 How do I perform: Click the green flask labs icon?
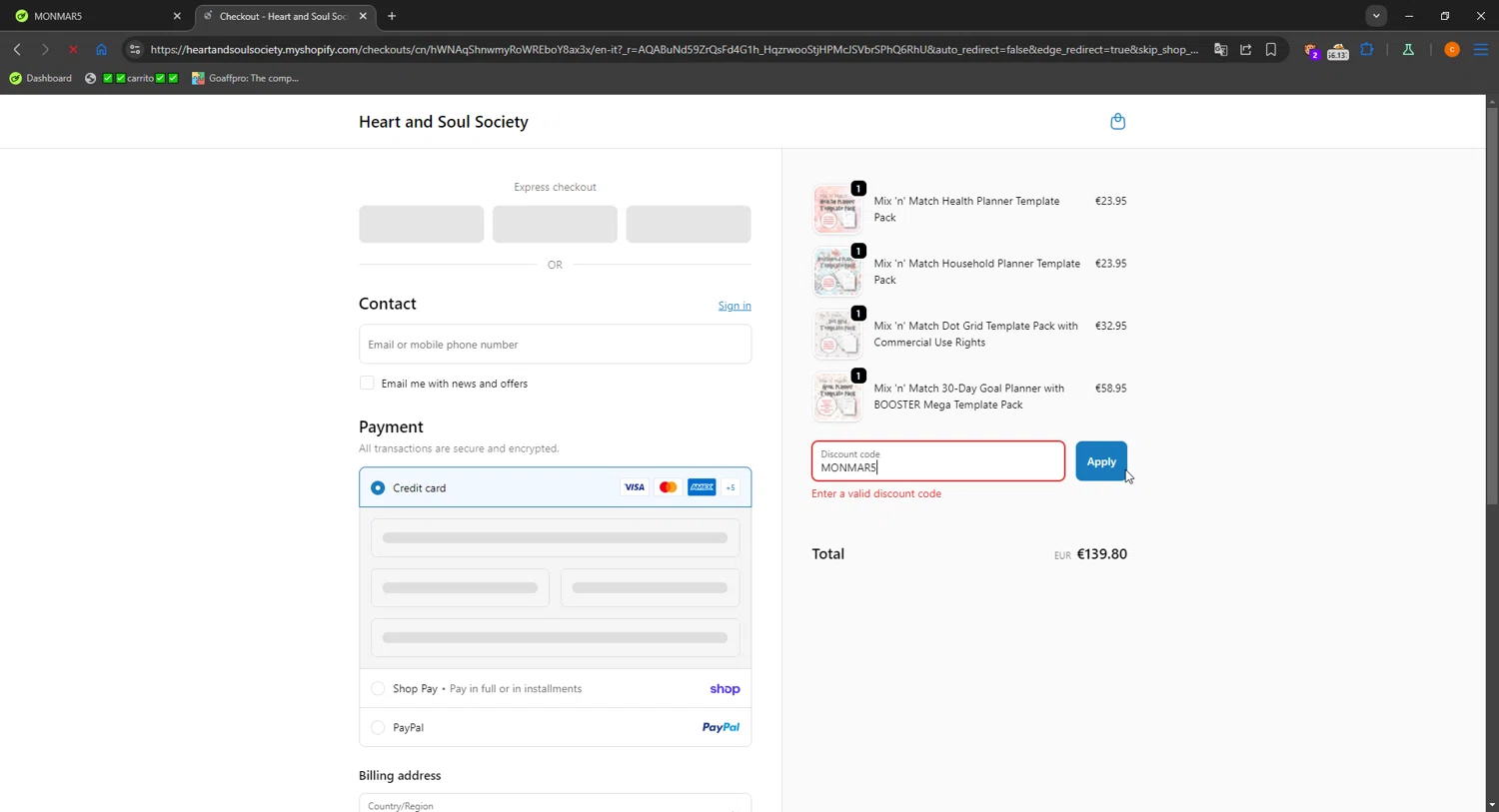pos(1408,49)
